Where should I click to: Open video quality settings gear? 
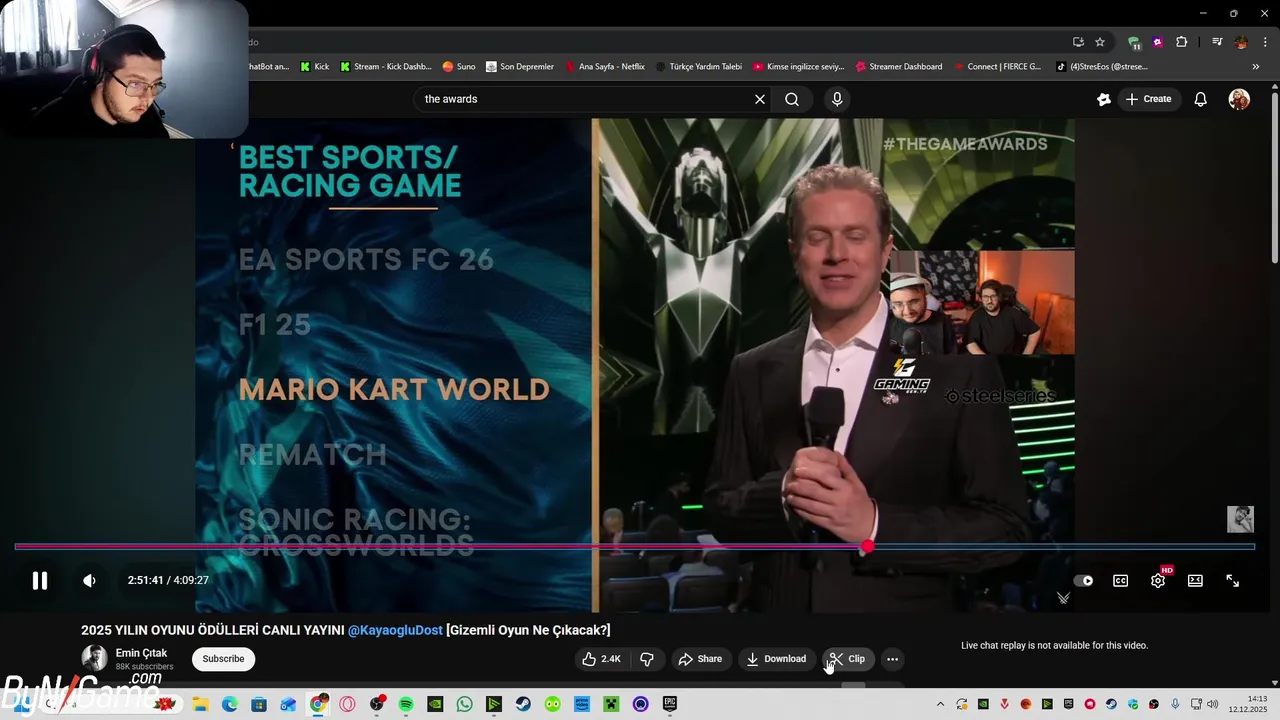coord(1158,580)
